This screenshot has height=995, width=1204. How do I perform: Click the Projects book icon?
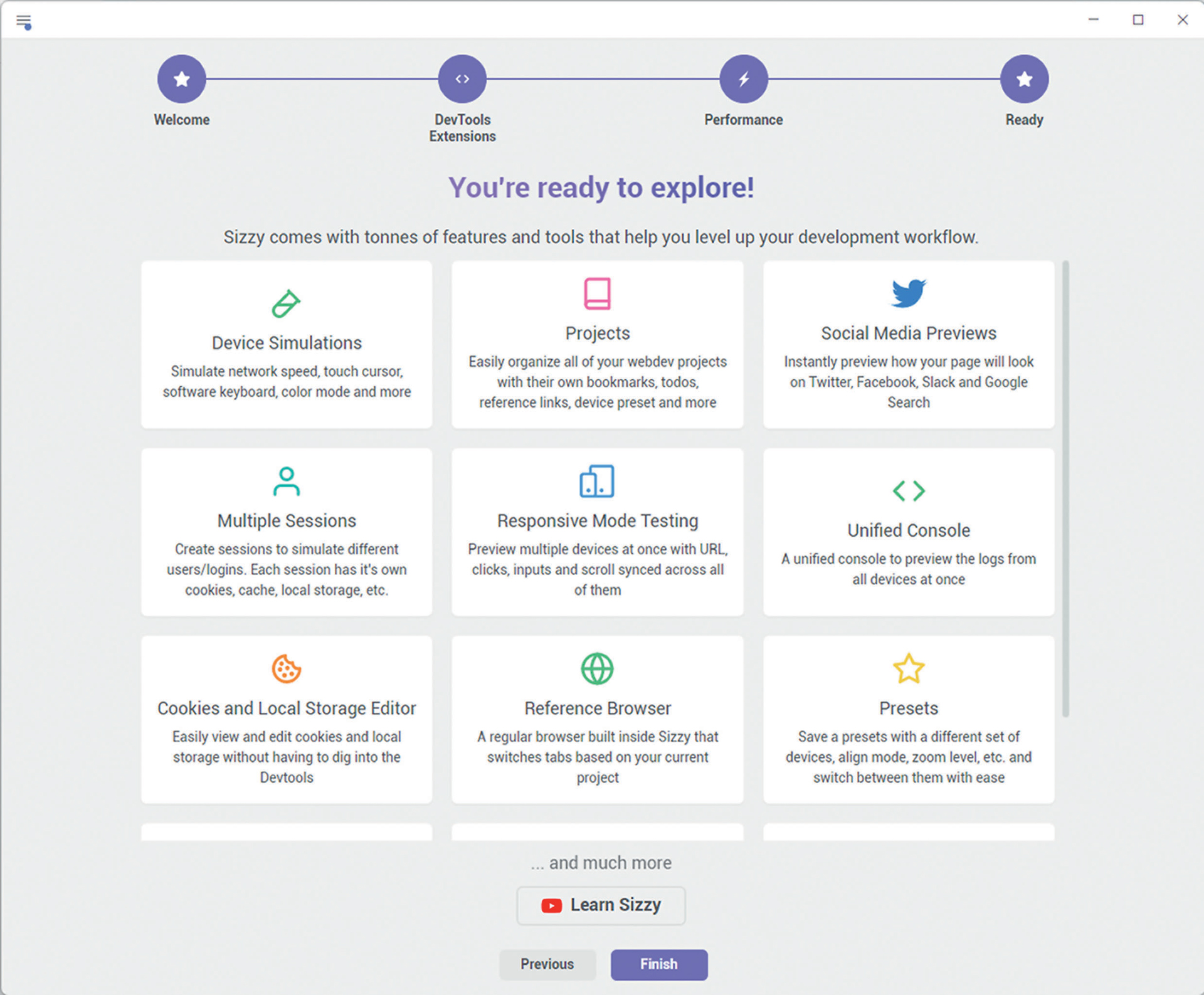coord(598,293)
